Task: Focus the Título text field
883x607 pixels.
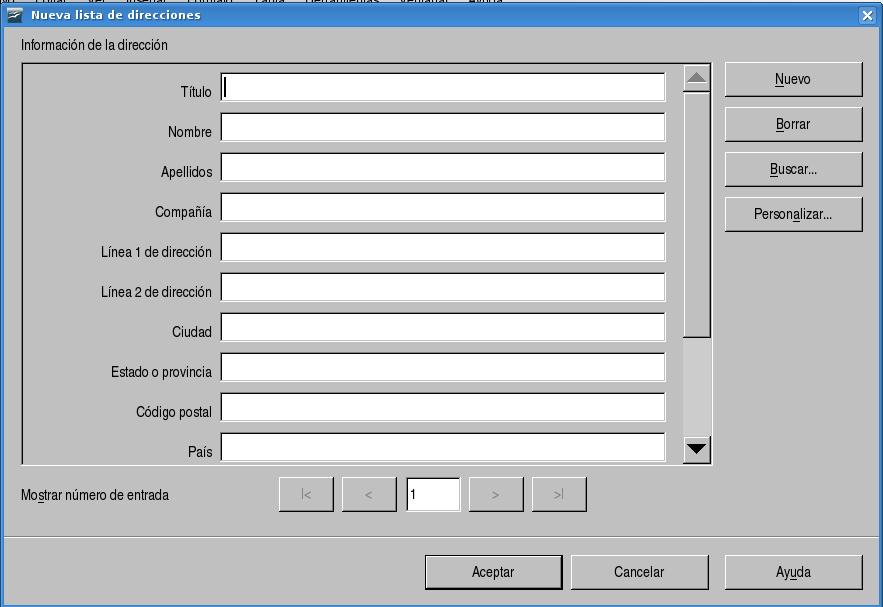Action: (443, 88)
